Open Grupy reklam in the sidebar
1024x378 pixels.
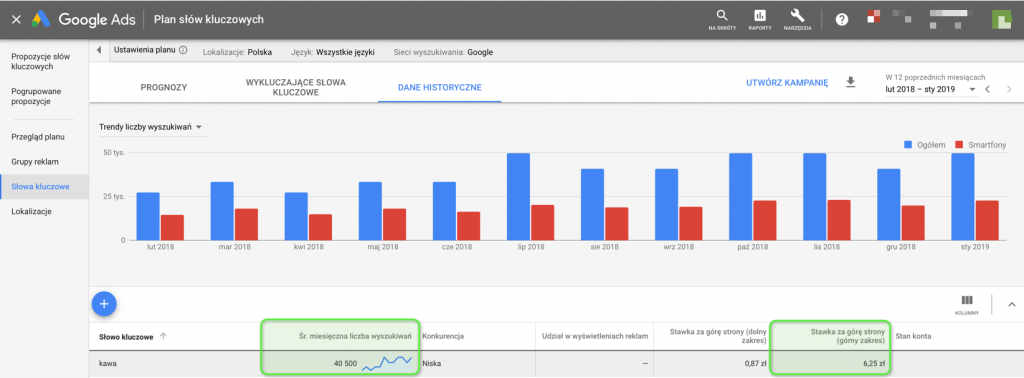[35, 161]
